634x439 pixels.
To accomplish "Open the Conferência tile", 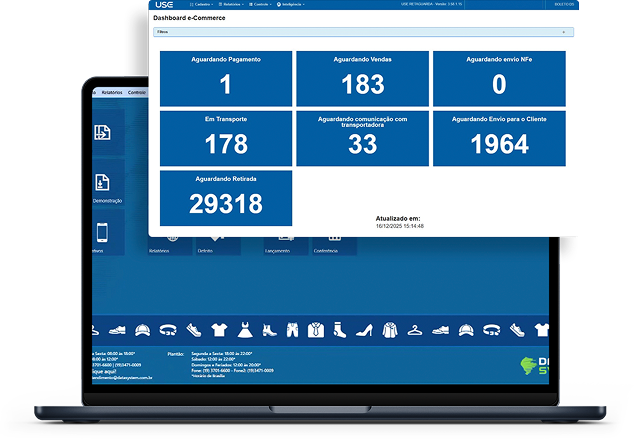I will click(x=326, y=246).
